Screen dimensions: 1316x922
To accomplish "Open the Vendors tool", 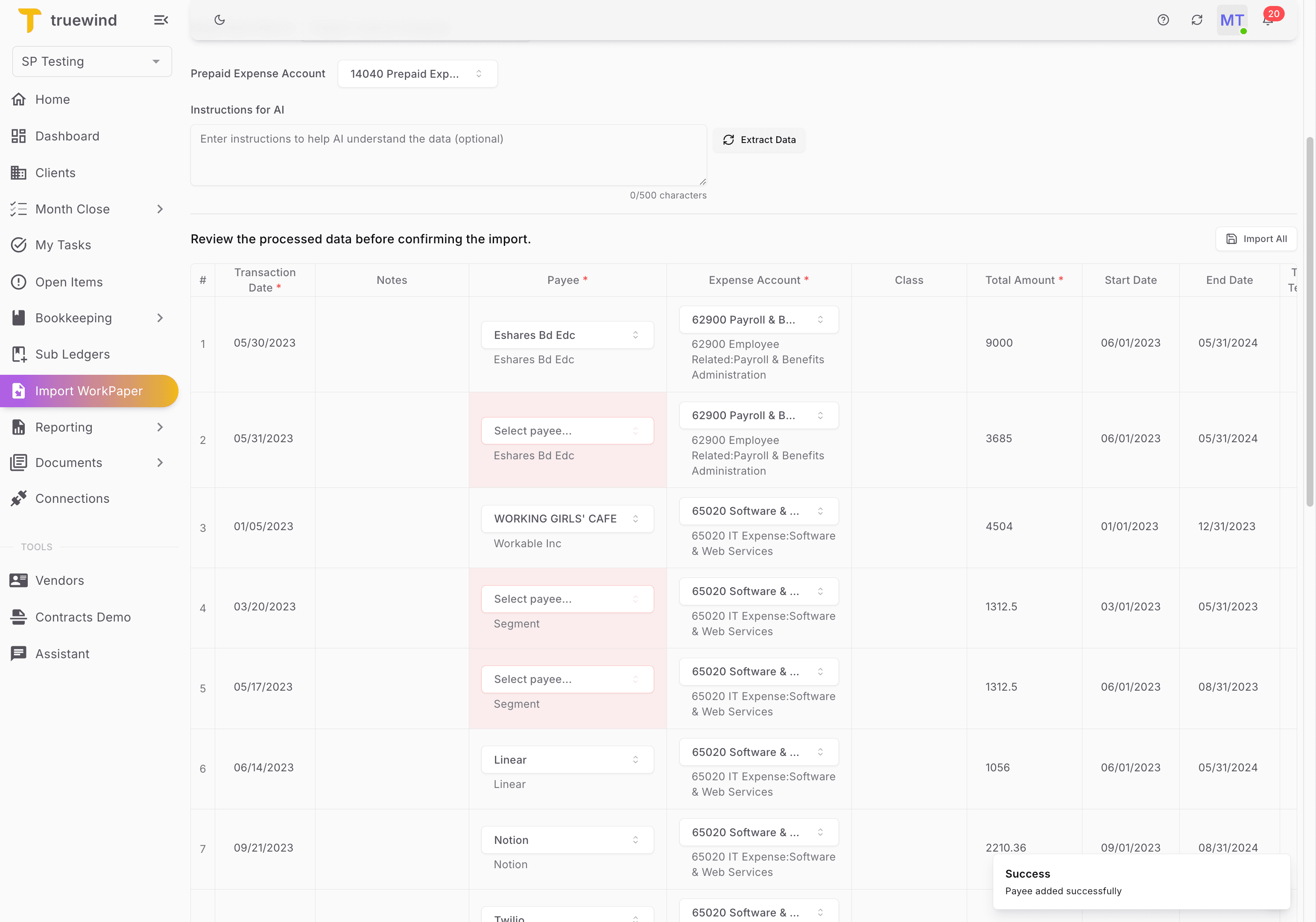I will coord(60,580).
